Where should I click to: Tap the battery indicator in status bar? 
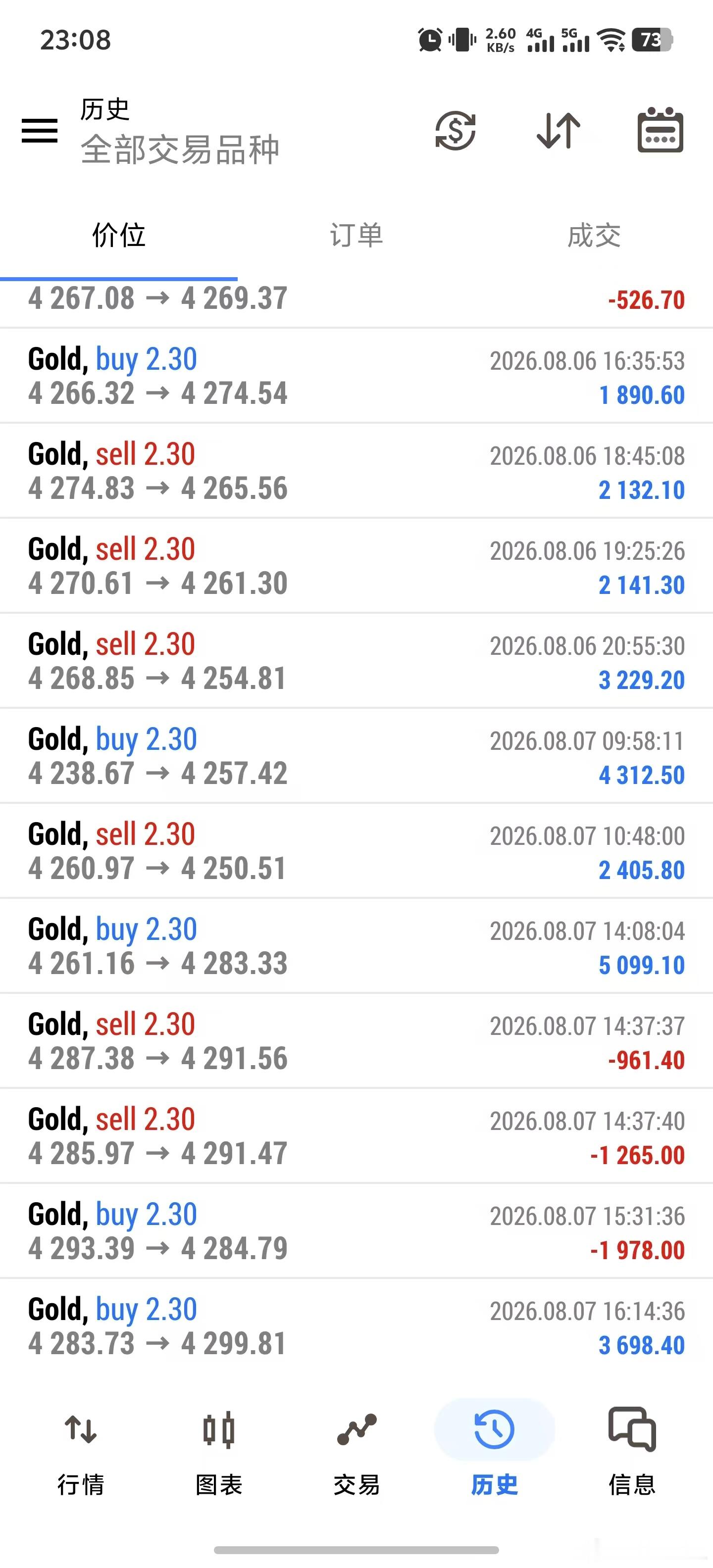pyautogui.click(x=652, y=40)
